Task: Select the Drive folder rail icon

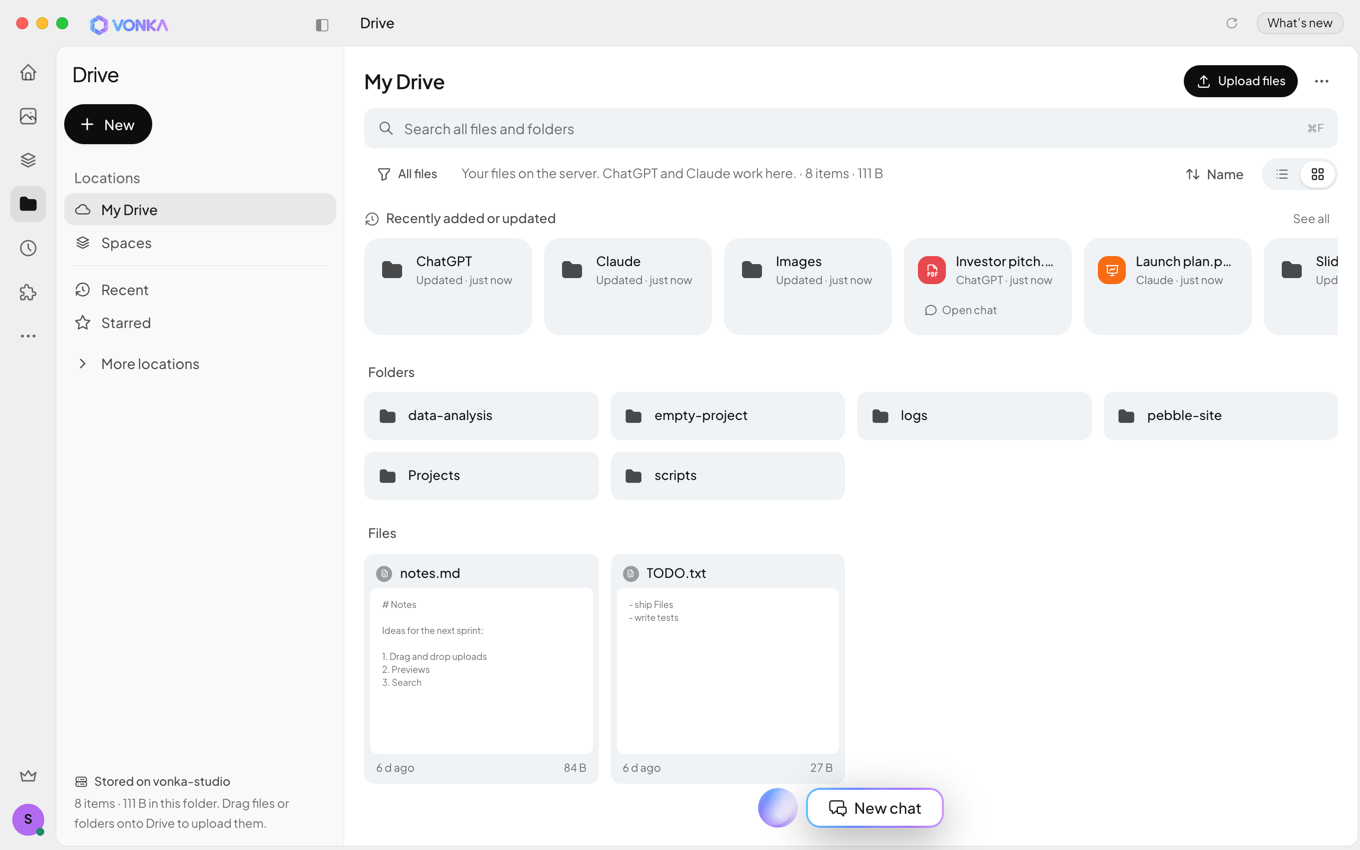Action: [x=28, y=204]
